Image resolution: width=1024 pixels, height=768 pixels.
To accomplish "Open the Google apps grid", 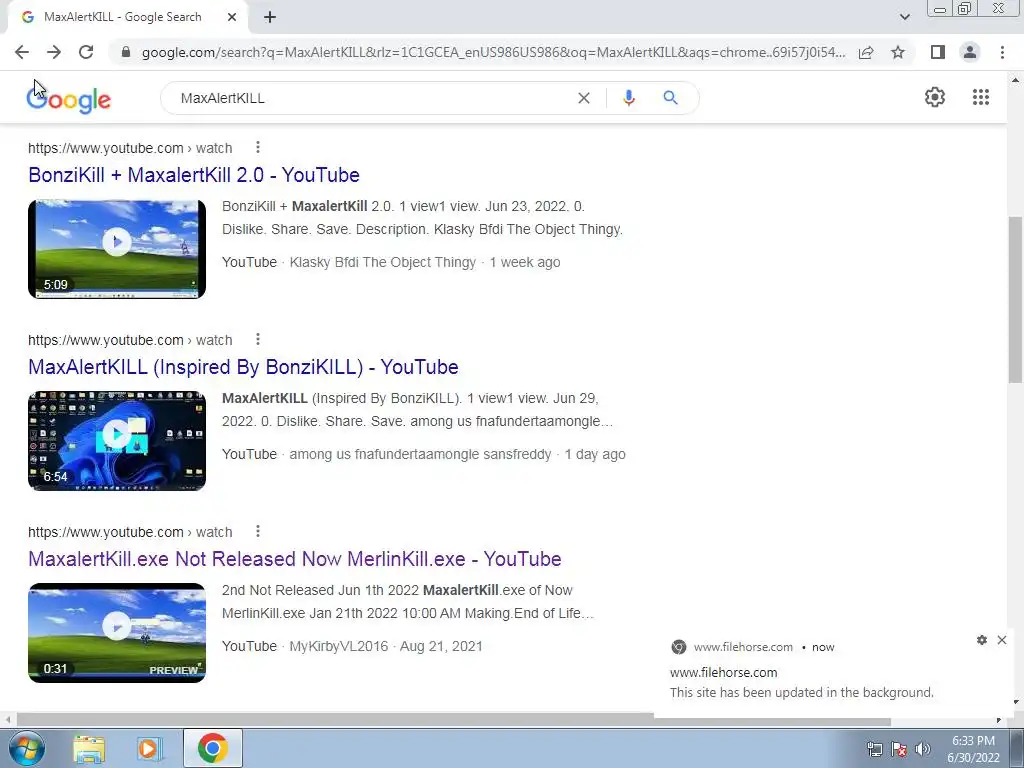I will [x=980, y=97].
